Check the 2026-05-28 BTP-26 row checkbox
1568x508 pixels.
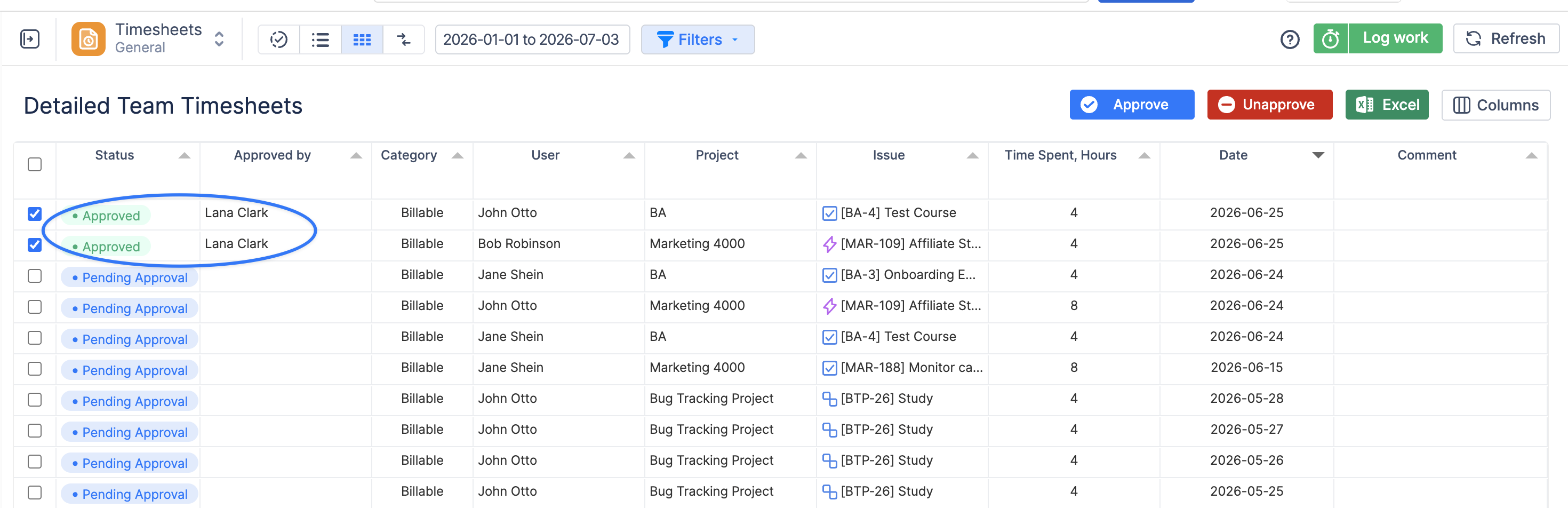(35, 400)
